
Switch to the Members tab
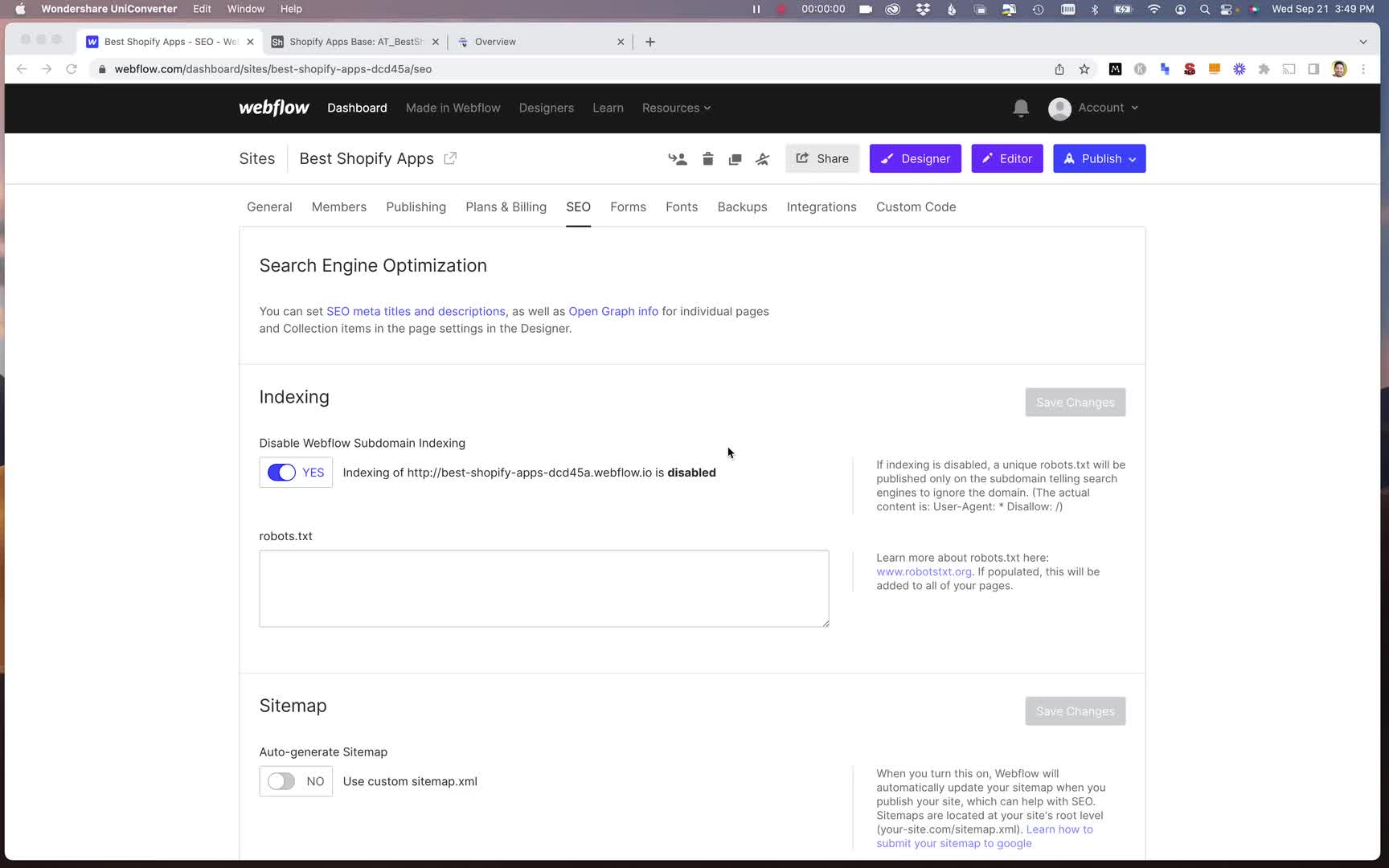(x=338, y=207)
